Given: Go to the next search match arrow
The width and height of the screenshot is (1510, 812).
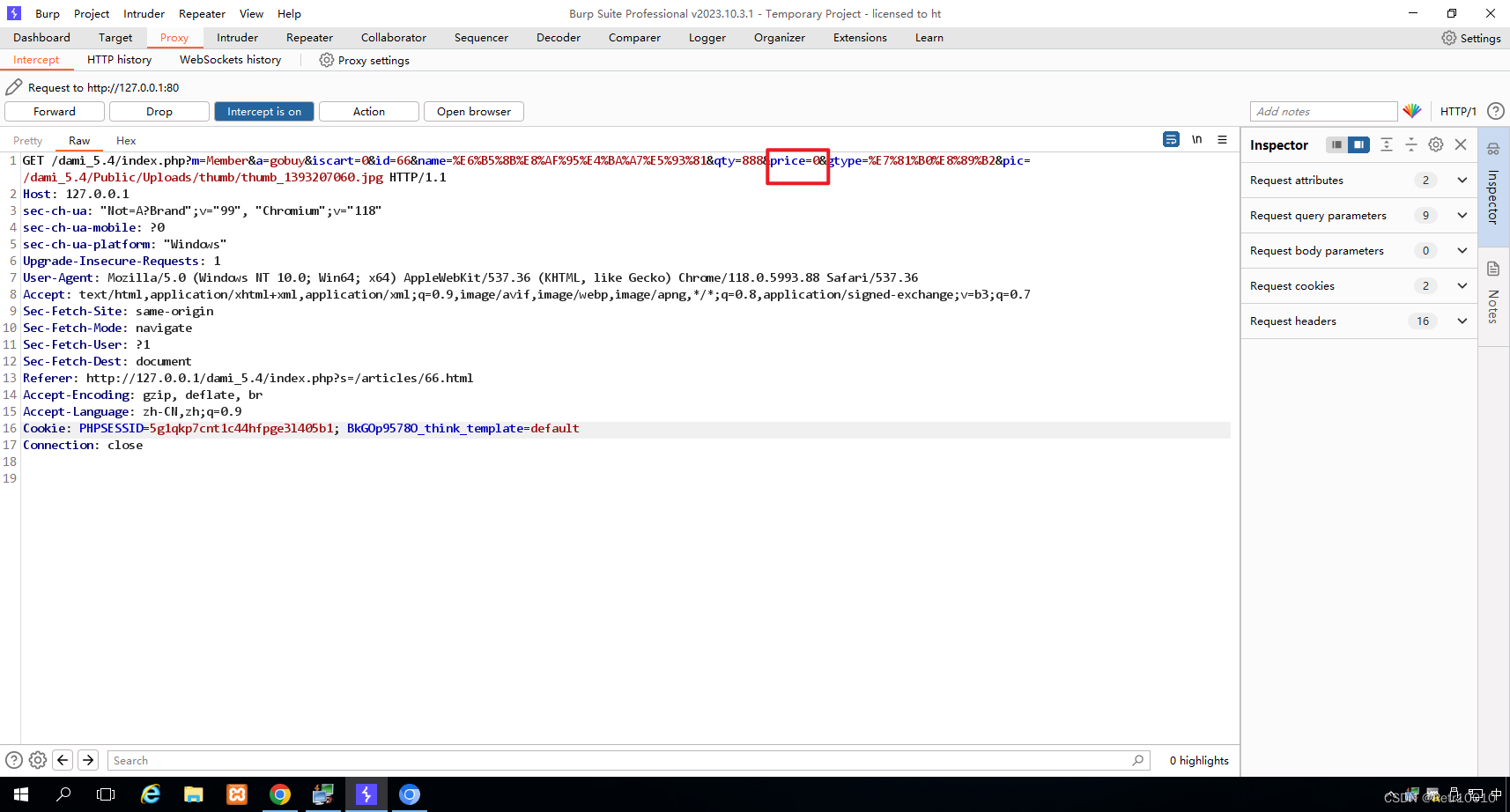Looking at the screenshot, I should pos(88,760).
